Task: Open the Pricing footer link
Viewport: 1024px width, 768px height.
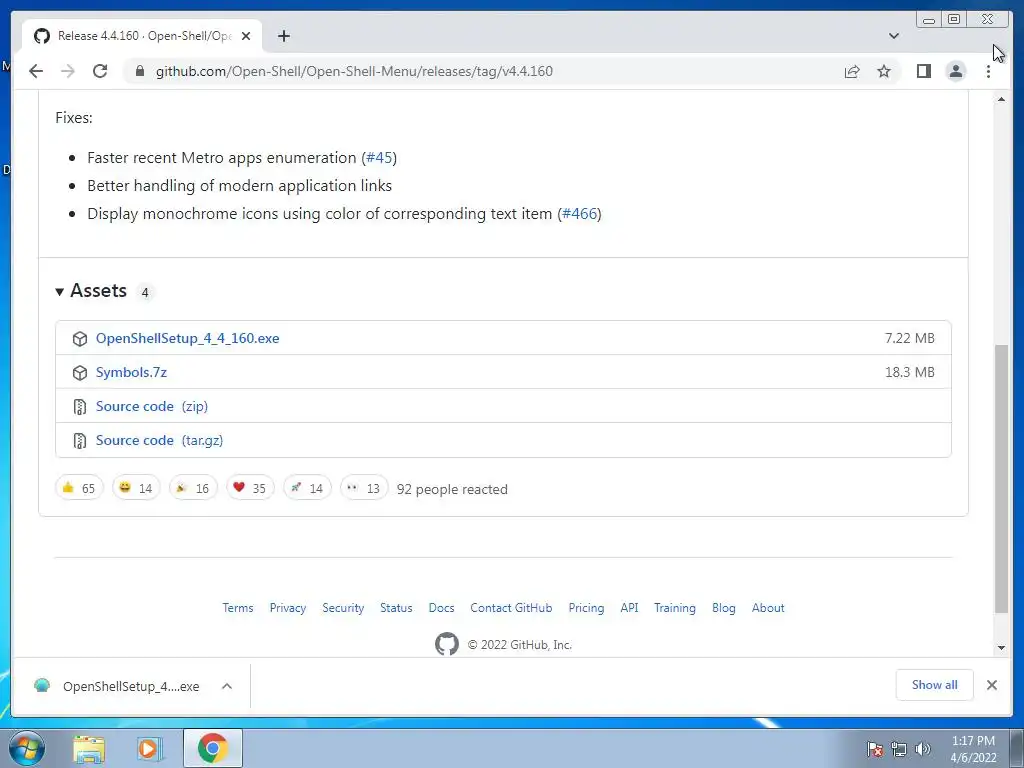Action: 586,608
